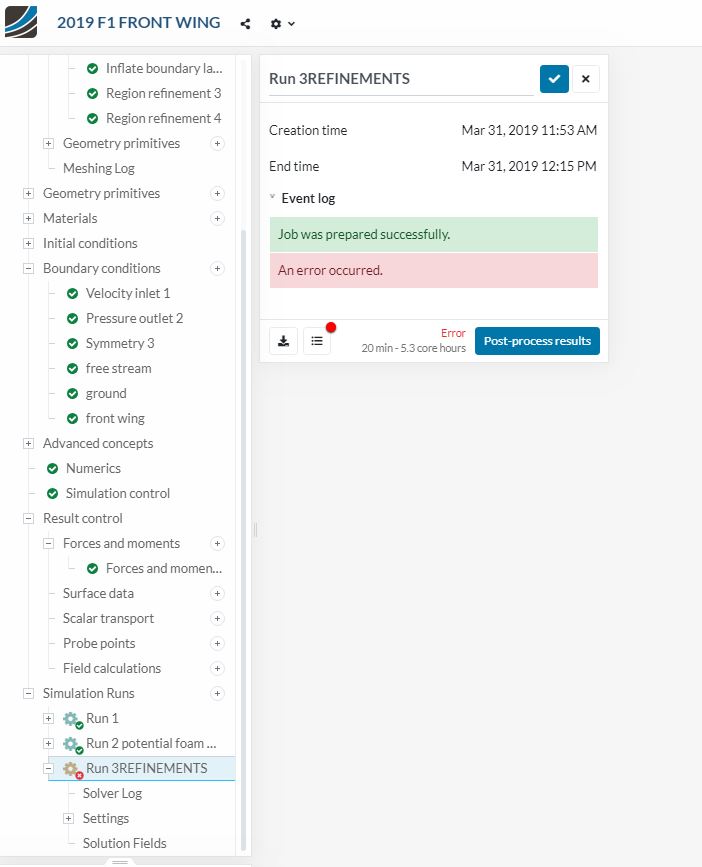
Task: Open the Solver Log item
Action: 112,793
